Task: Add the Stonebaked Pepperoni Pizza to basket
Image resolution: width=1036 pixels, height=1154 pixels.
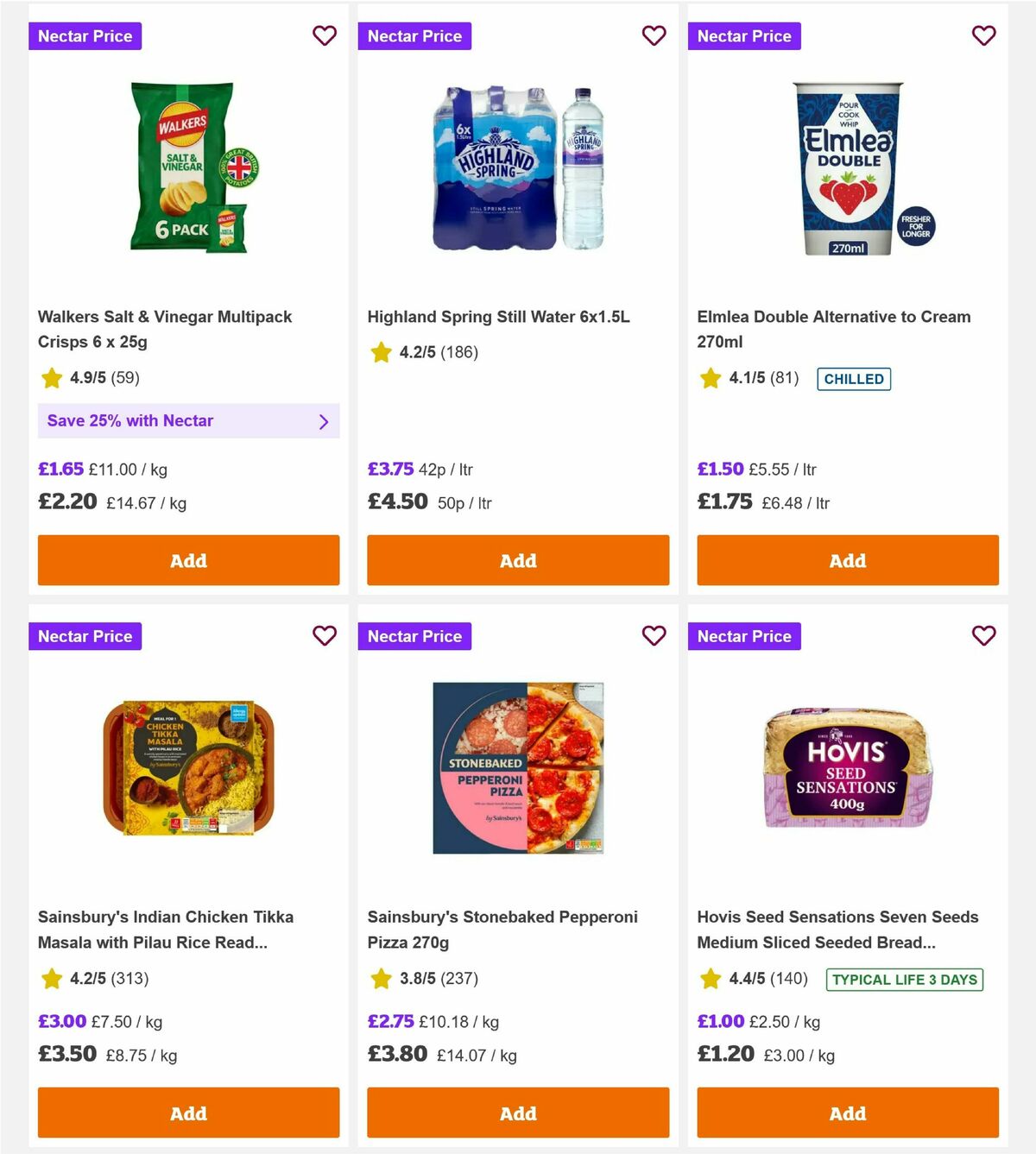Action: [517, 1113]
